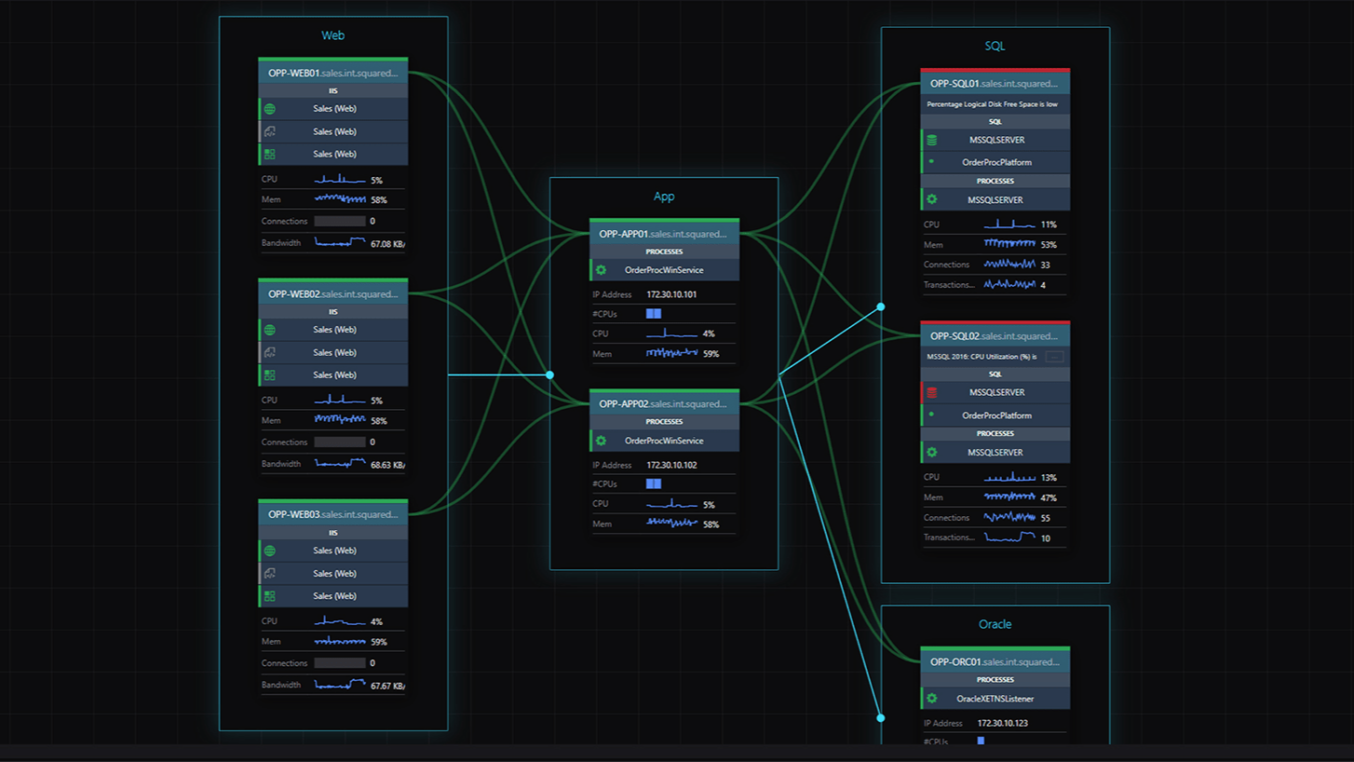The image size is (1354, 762).
Task: Toggle the green status dot beside OrderProcPlatform on OPP-SQL01
Action: point(931,162)
